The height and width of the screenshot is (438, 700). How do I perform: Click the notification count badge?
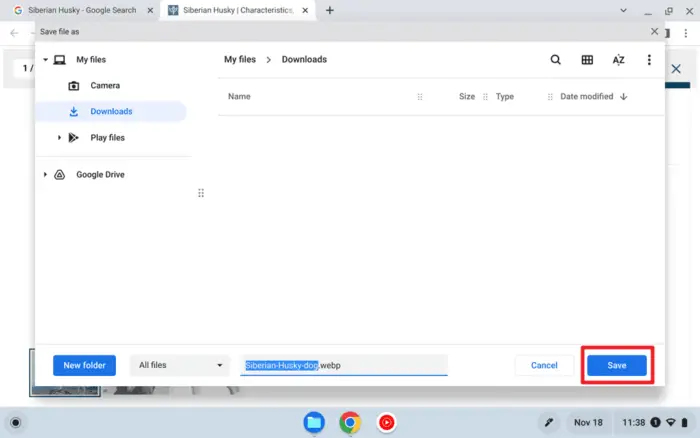(655, 422)
